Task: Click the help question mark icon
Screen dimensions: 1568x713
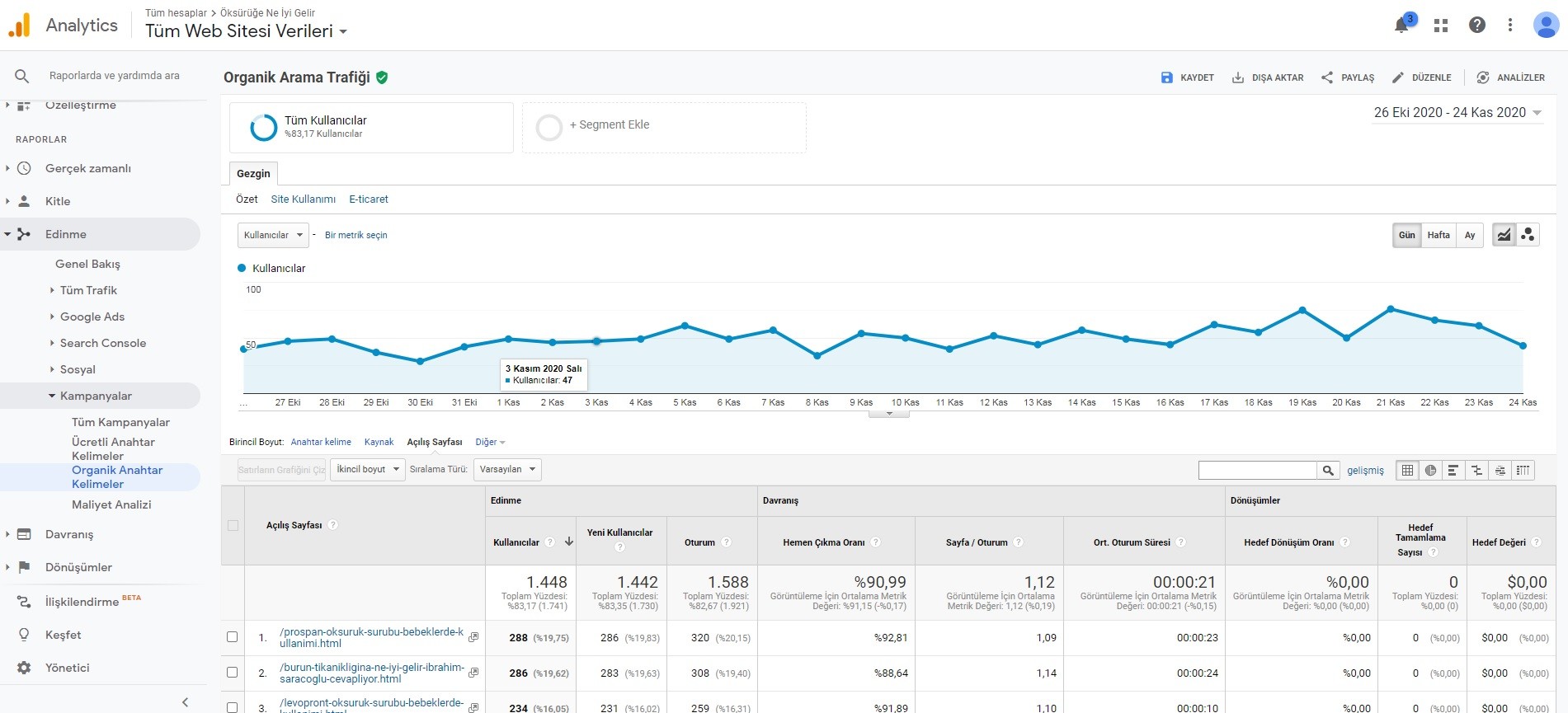Action: pyautogui.click(x=1477, y=26)
